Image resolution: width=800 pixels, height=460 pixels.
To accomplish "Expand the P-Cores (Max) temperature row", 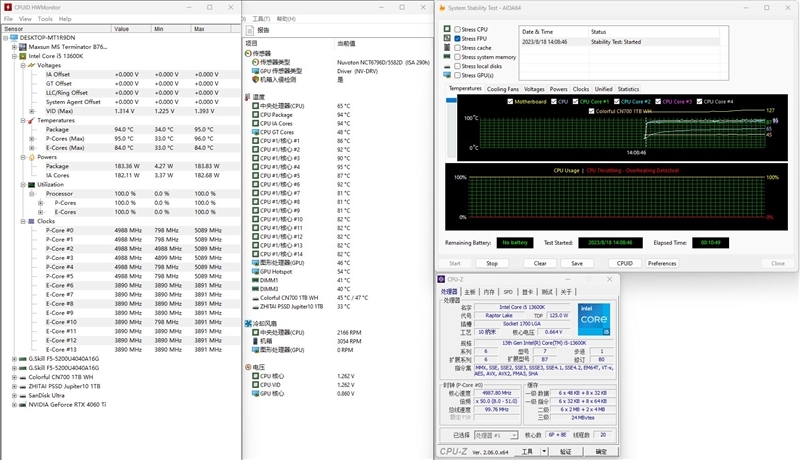I will tap(32, 139).
